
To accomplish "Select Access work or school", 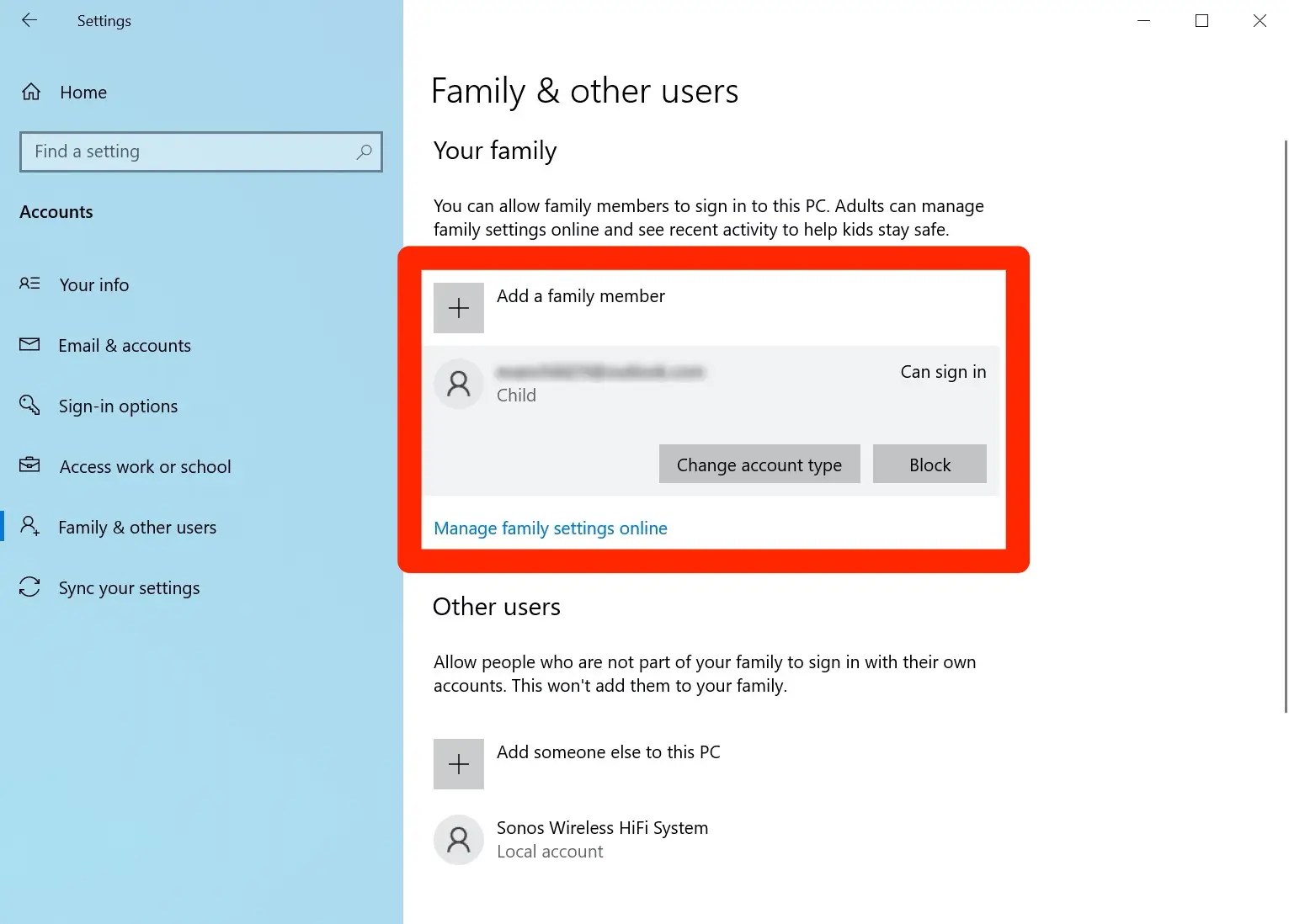I will (x=145, y=466).
